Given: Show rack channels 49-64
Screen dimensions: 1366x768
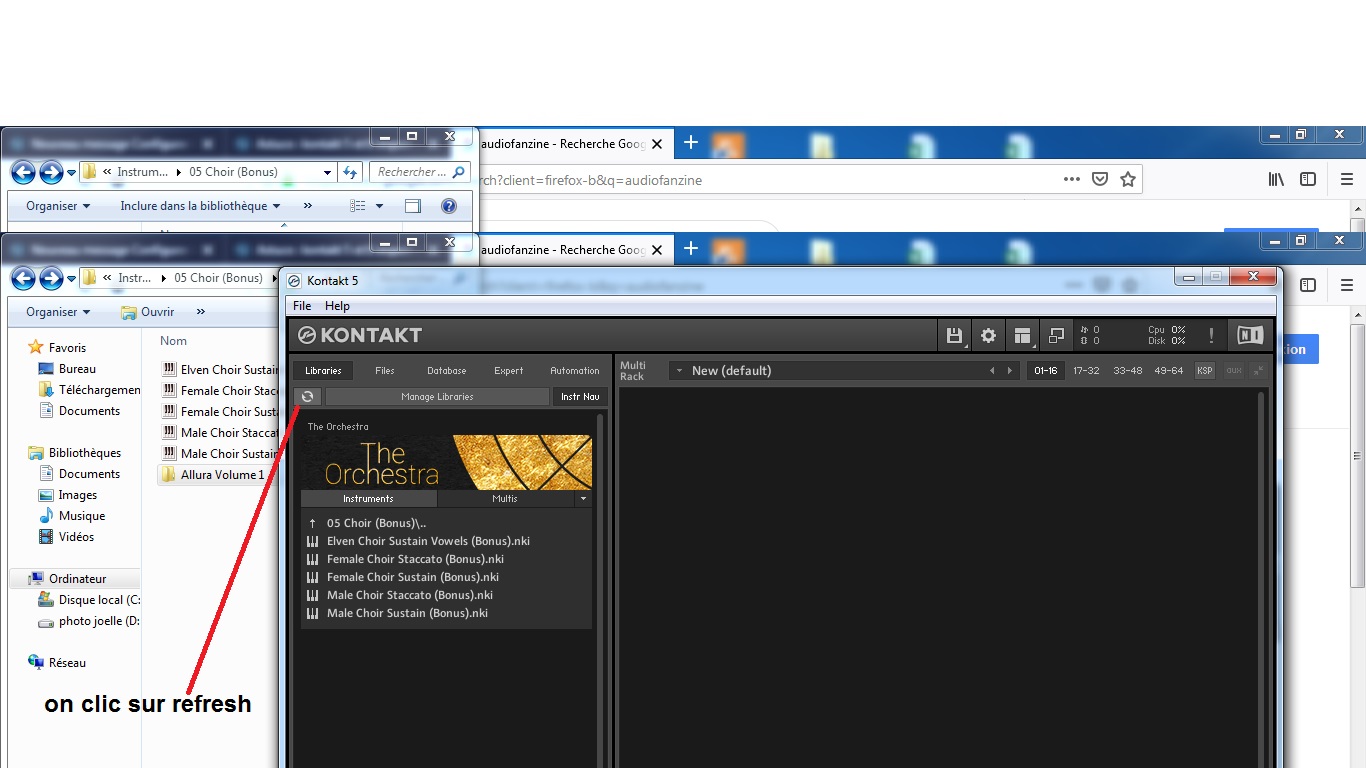Looking at the screenshot, I should point(1169,371).
